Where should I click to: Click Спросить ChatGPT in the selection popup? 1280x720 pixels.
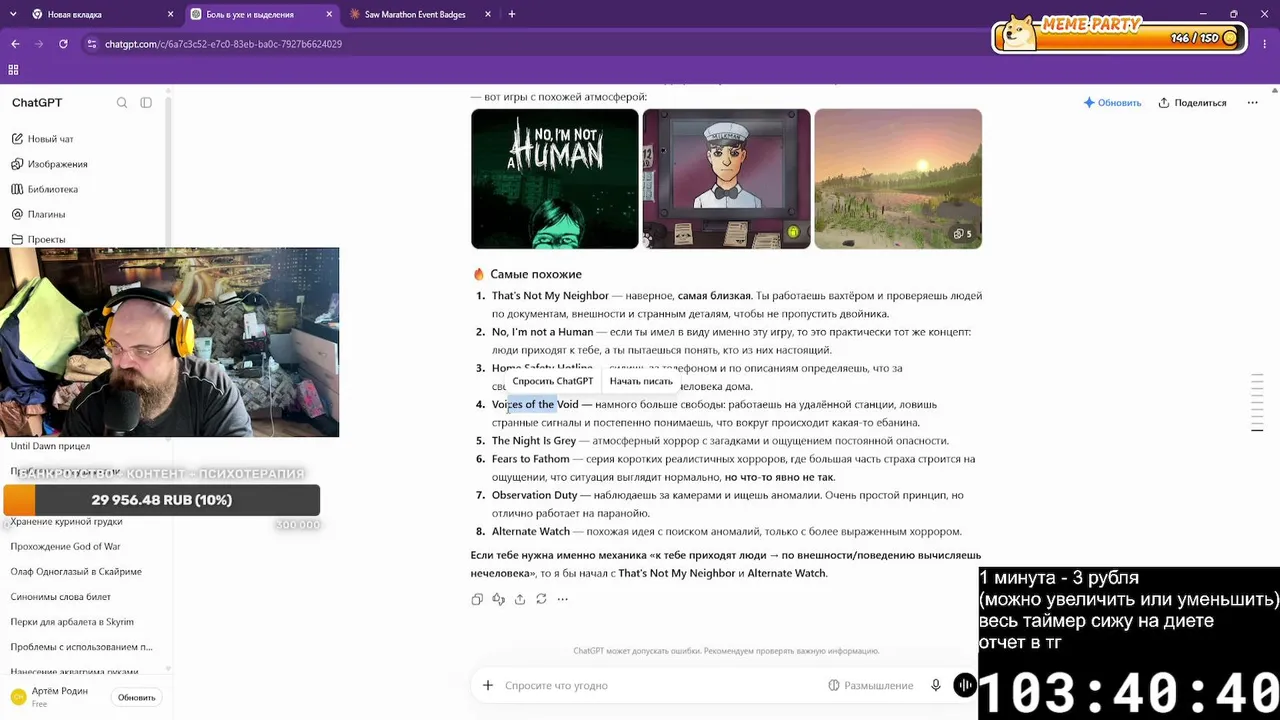[x=553, y=381]
